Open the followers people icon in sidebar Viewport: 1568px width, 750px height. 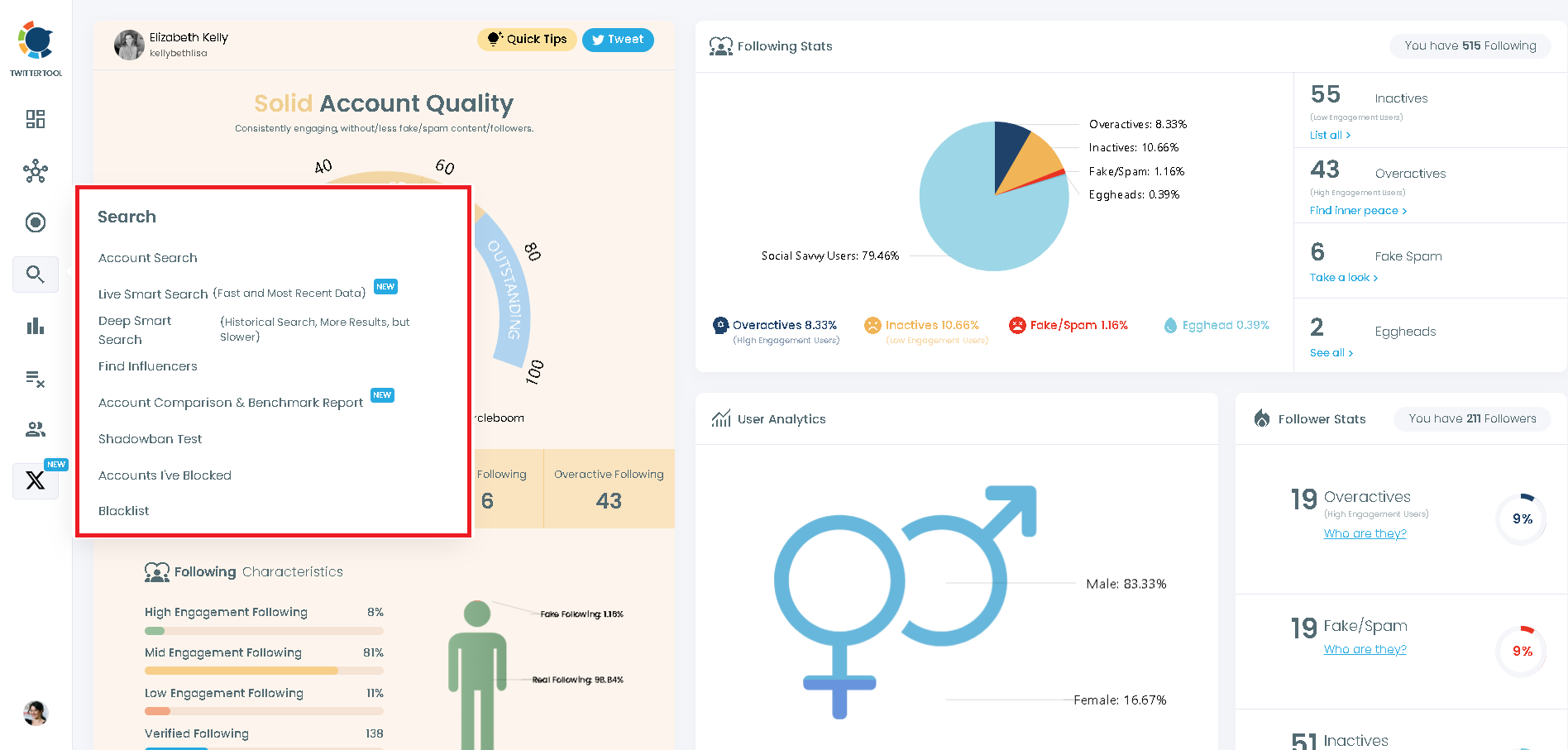[x=35, y=429]
